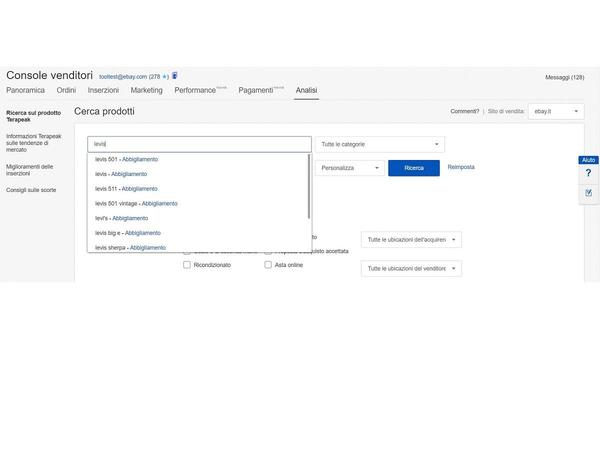Tick the Ricondizionato checkbox

click(187, 265)
